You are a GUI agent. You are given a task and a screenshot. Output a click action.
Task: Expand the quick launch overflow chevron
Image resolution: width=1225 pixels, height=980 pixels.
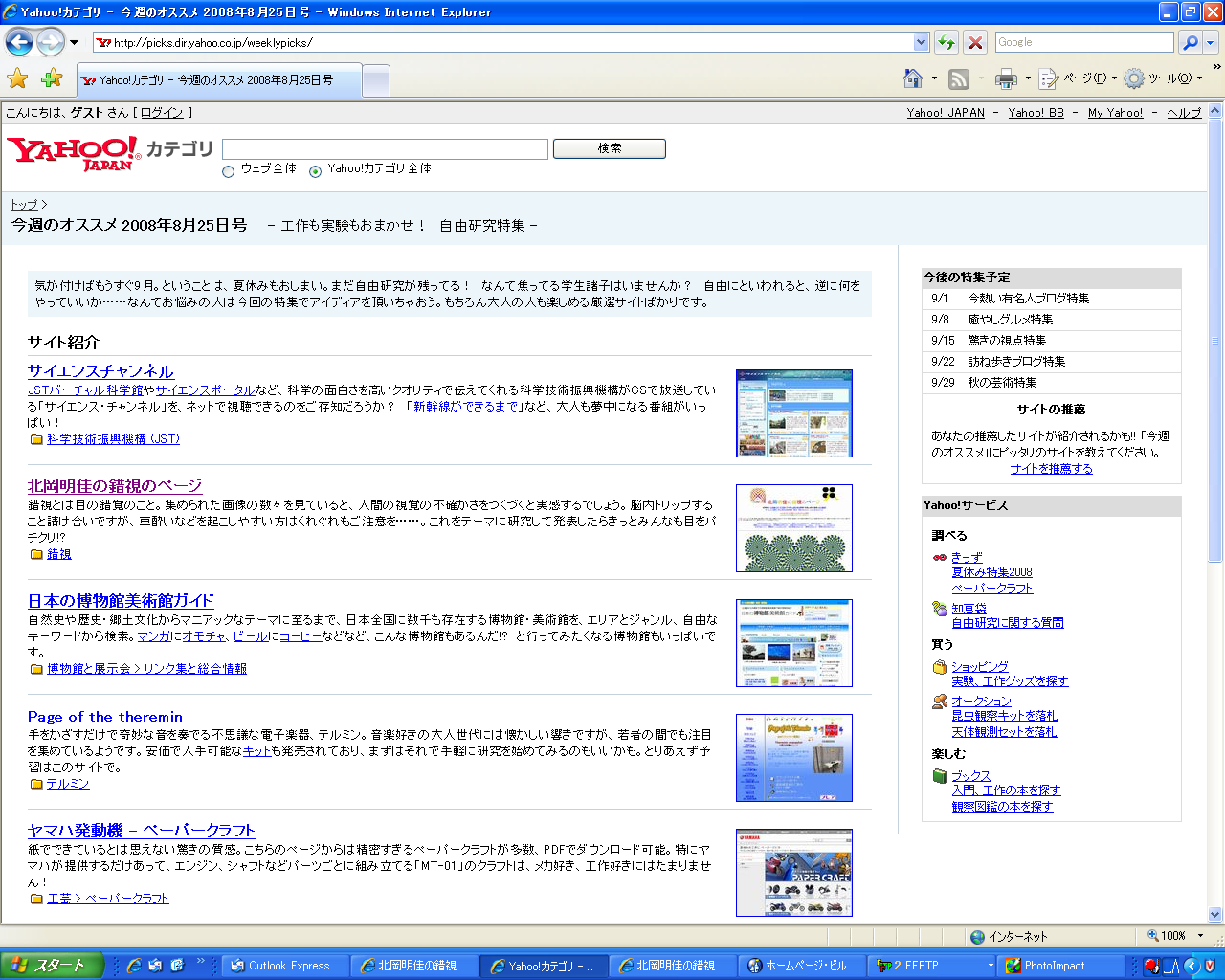(200, 961)
